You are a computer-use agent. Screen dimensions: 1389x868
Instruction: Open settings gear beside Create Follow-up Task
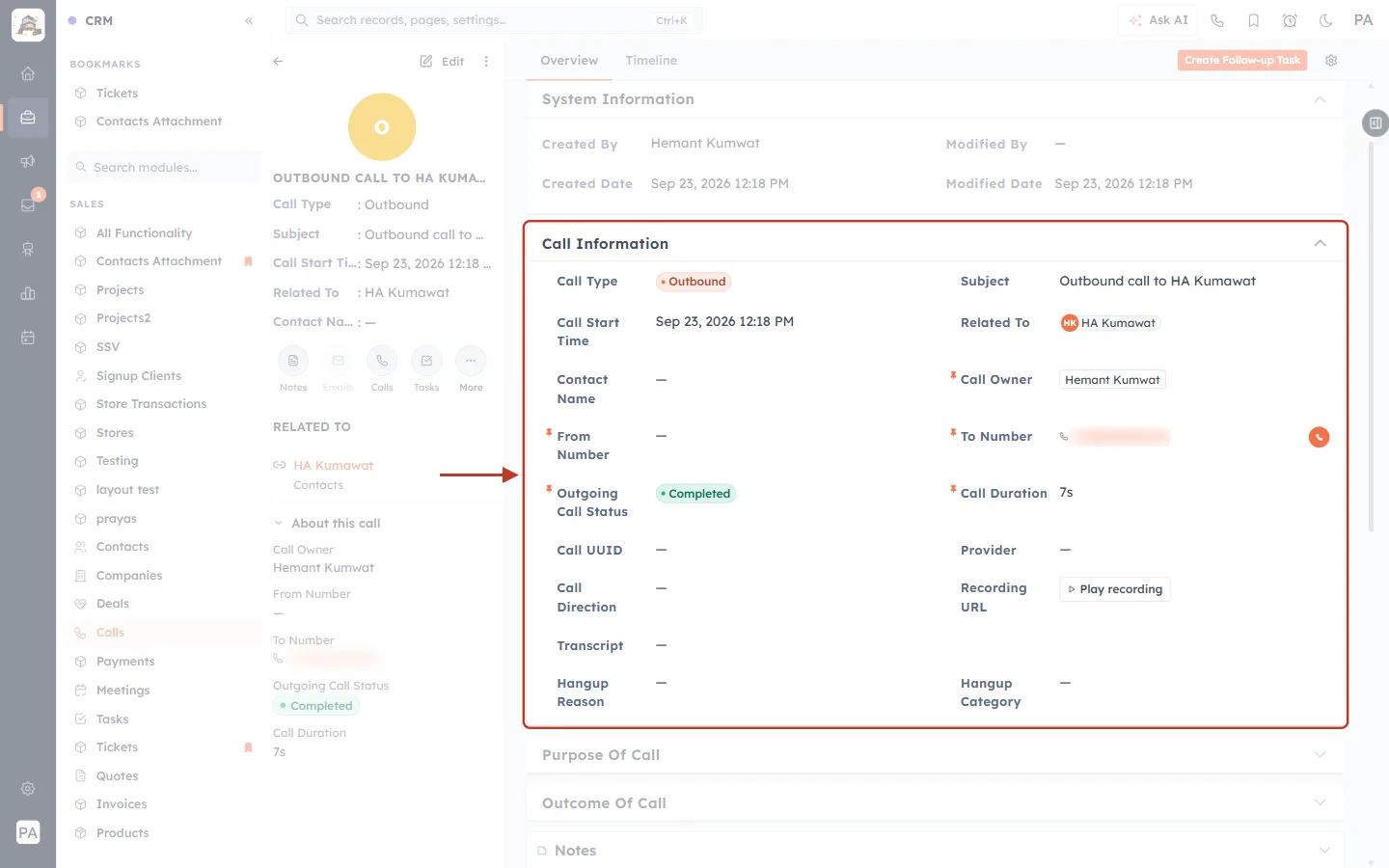1331,60
